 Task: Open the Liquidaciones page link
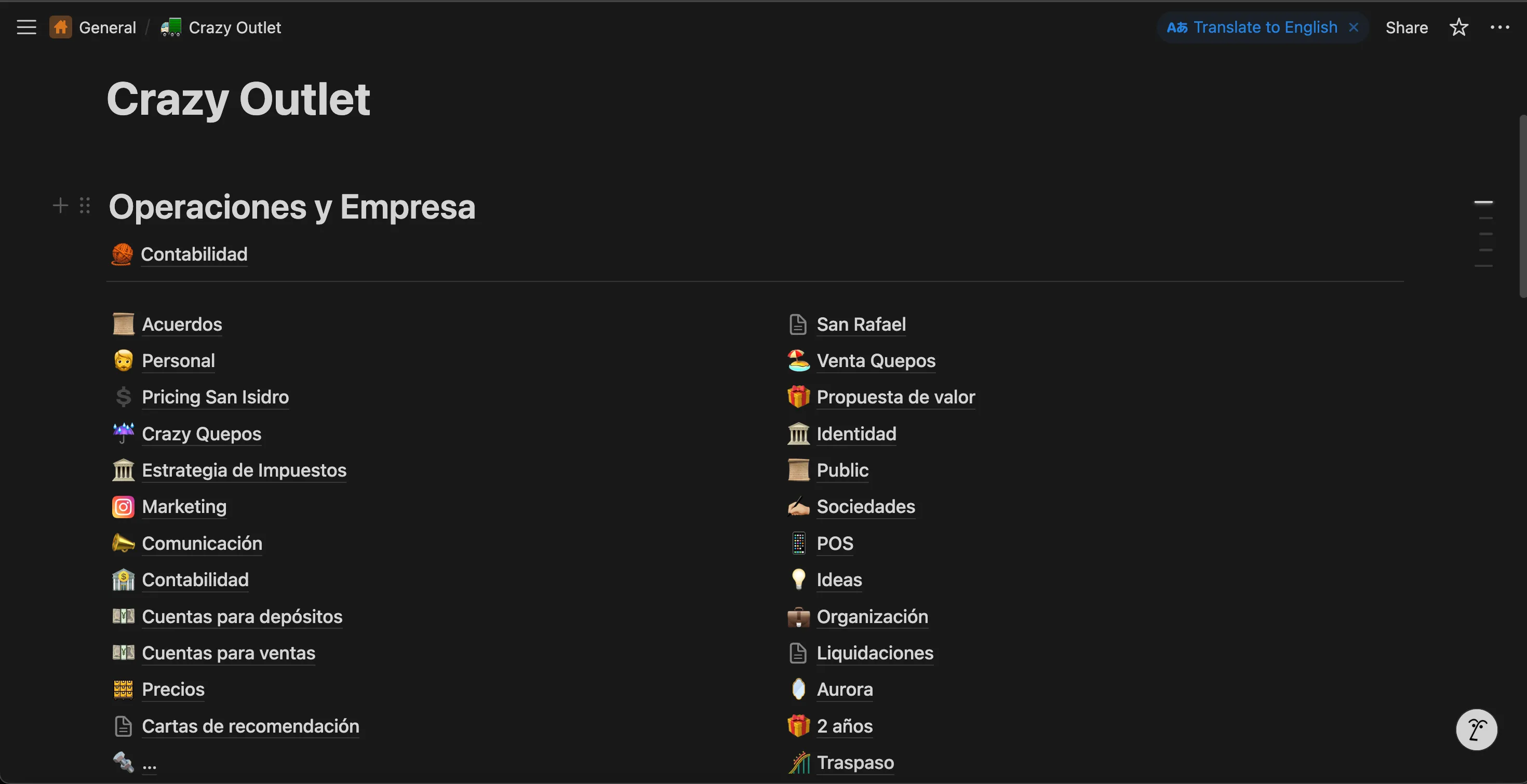pyautogui.click(x=874, y=653)
